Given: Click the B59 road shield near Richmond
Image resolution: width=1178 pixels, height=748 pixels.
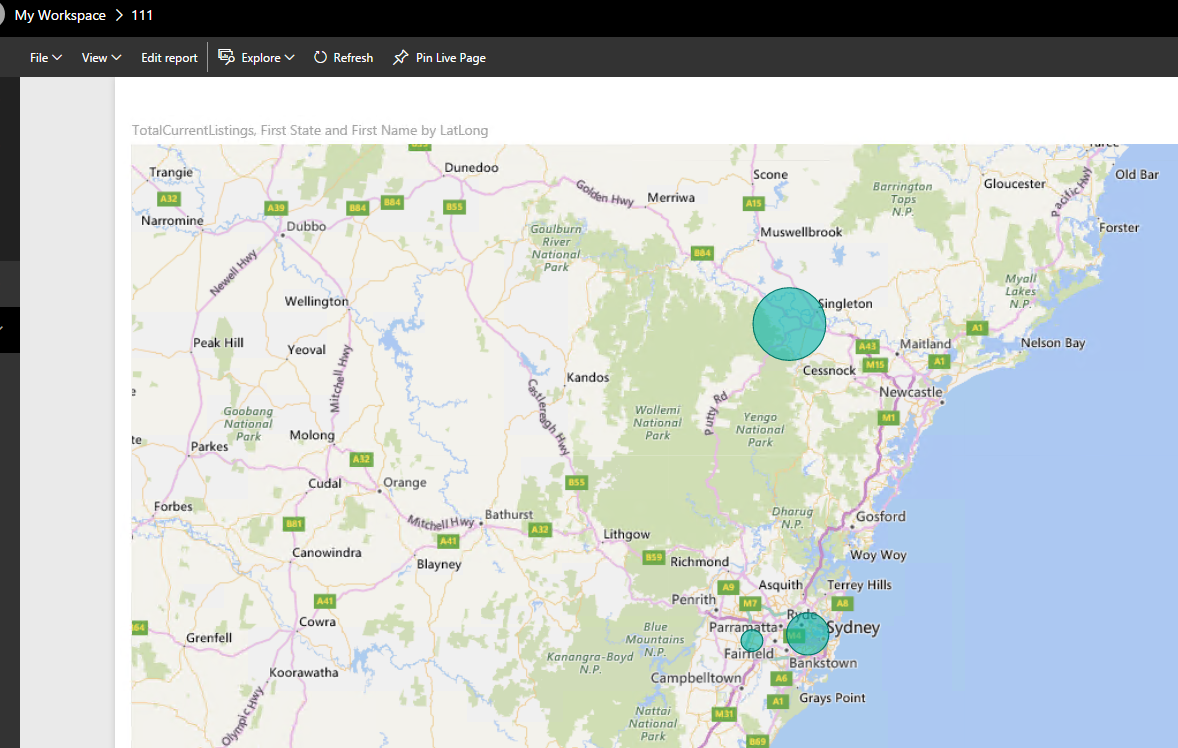Looking at the screenshot, I should point(654,557).
